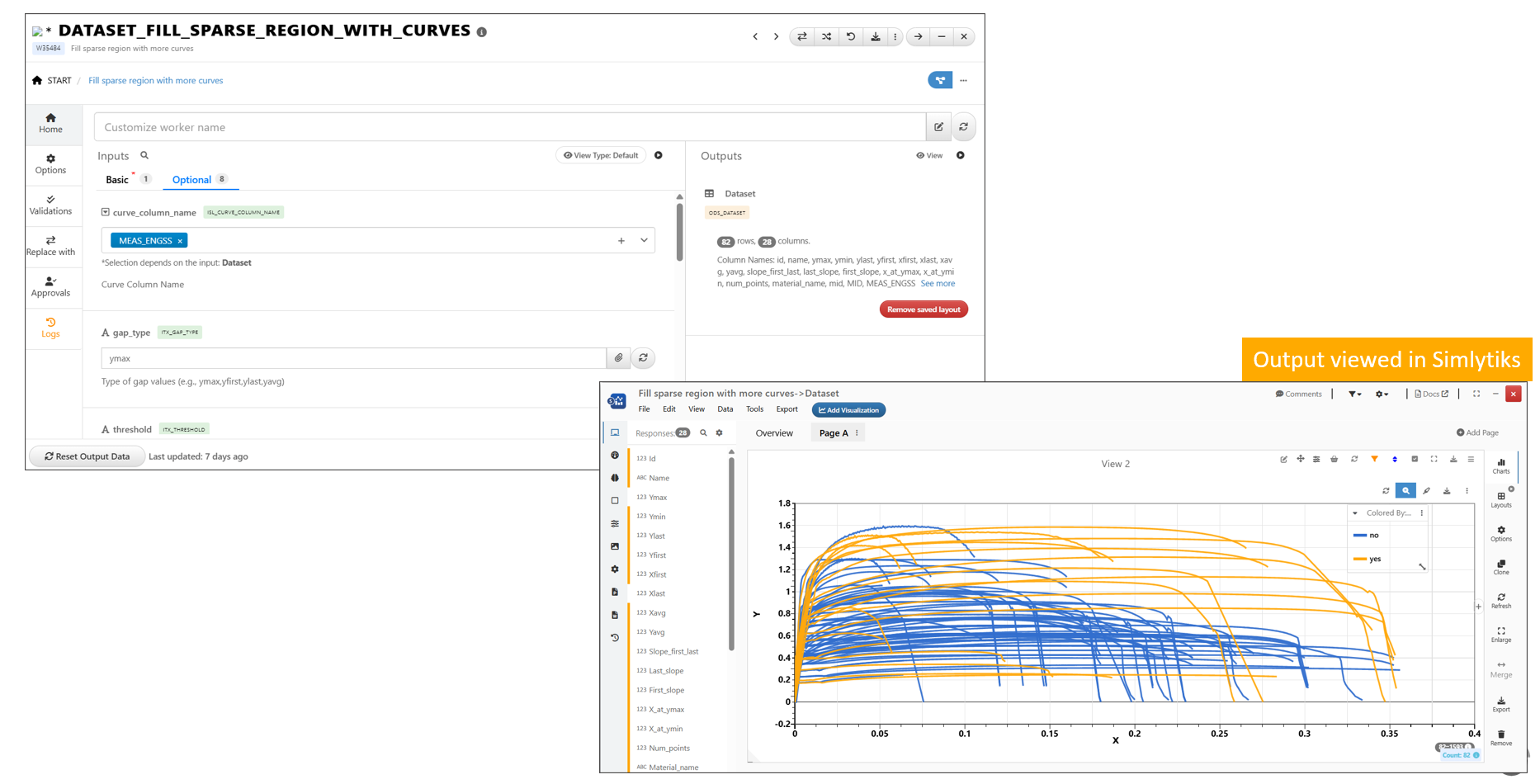The image size is (1540, 784).
Task: Click the shuffle icon in the worker header
Action: pyautogui.click(x=826, y=36)
